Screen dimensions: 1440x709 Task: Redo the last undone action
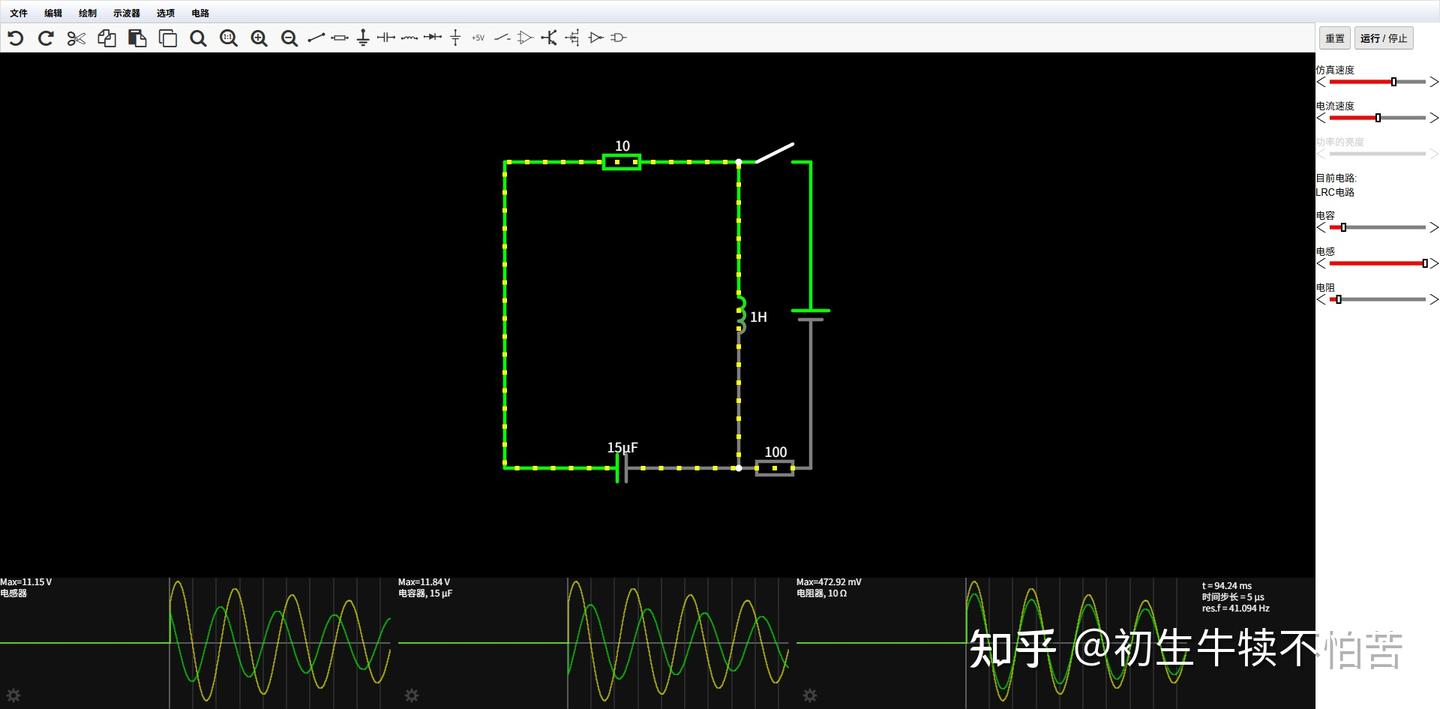(46, 38)
